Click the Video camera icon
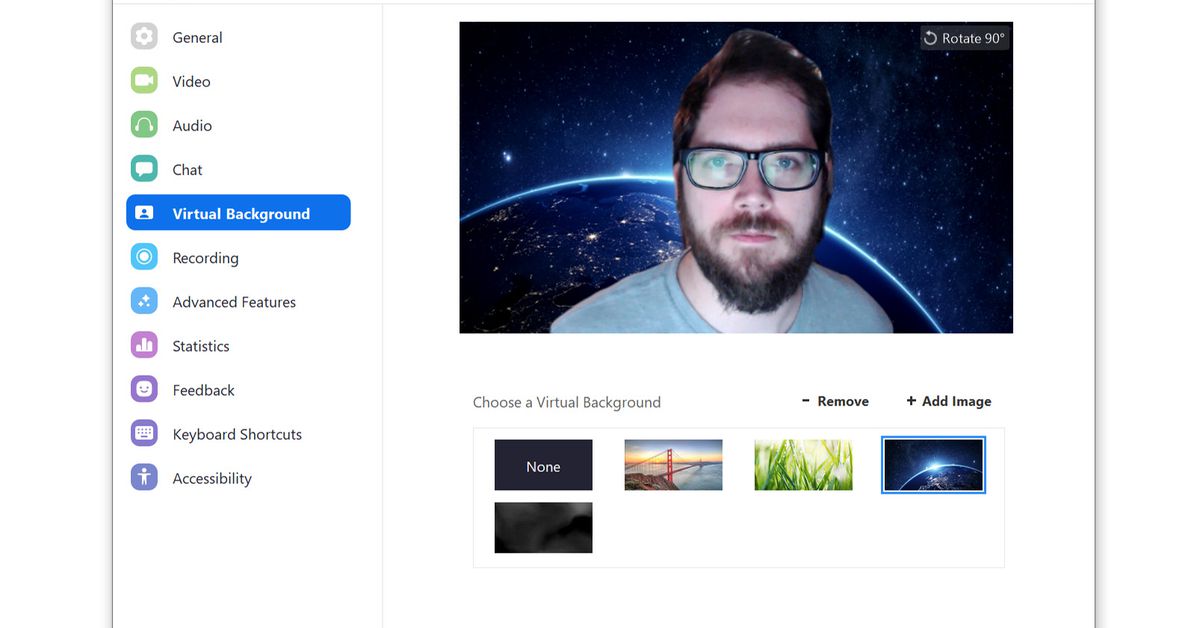Viewport: 1200px width, 628px height. pos(144,81)
